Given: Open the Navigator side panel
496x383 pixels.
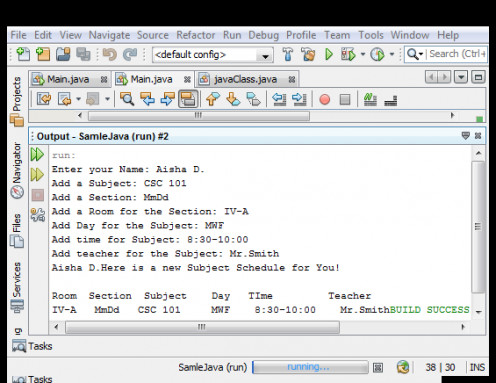Looking at the screenshot, I should (x=16, y=170).
